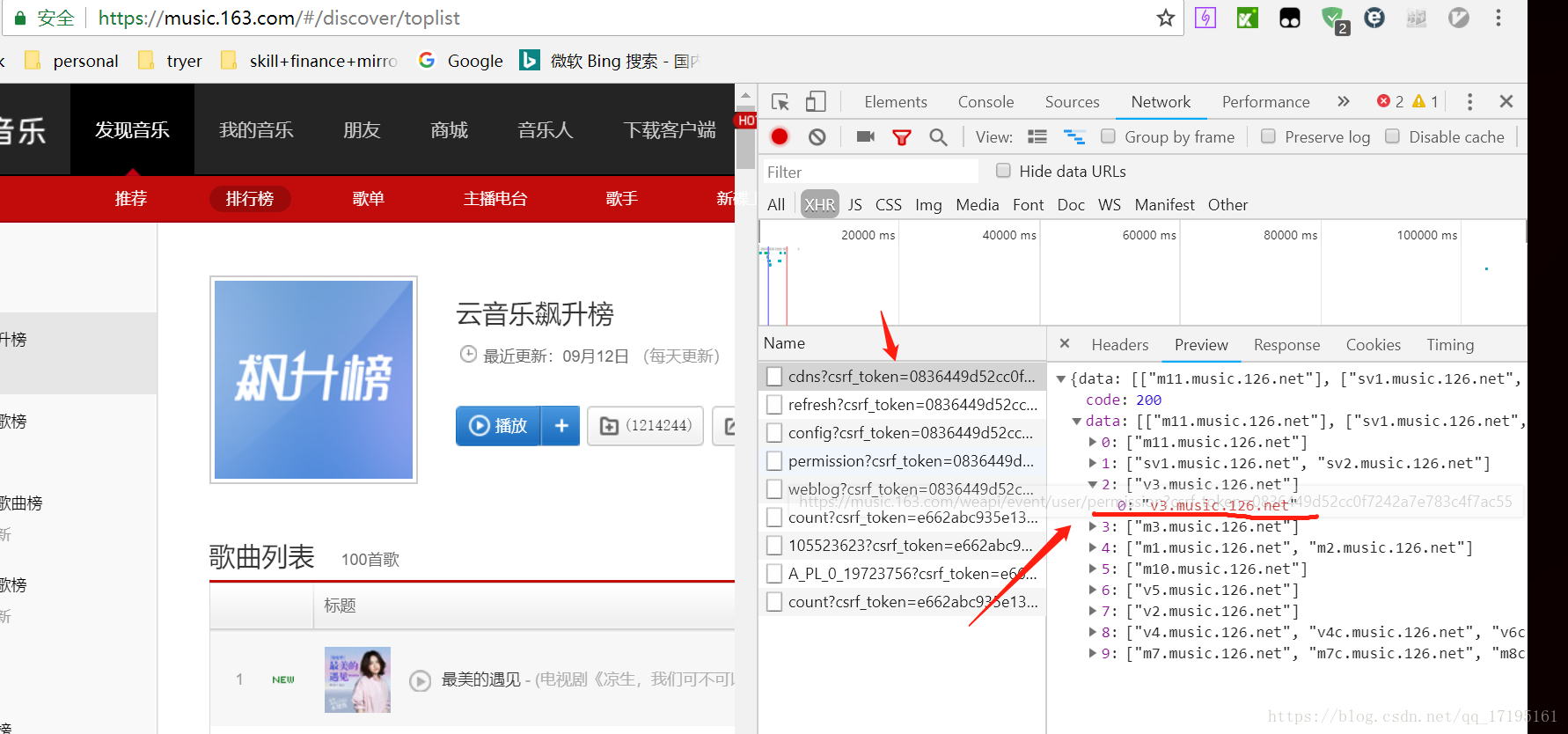Open Chrome three-dot menu
Image resolution: width=1568 pixels, height=734 pixels.
tap(1498, 18)
